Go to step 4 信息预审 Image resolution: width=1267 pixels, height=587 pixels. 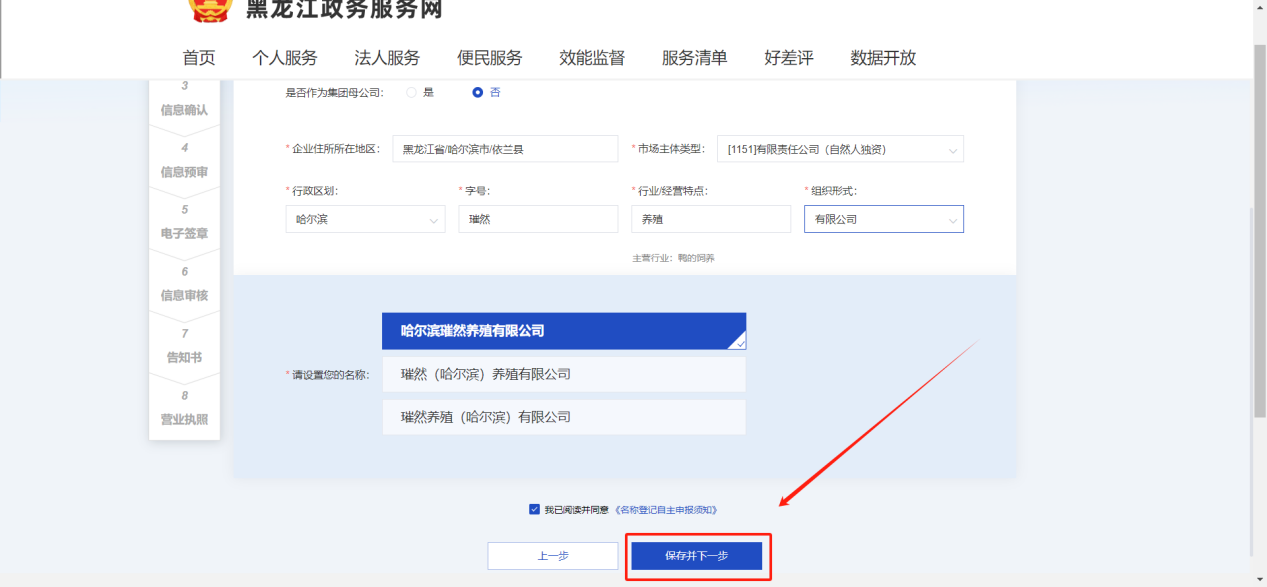[184, 161]
